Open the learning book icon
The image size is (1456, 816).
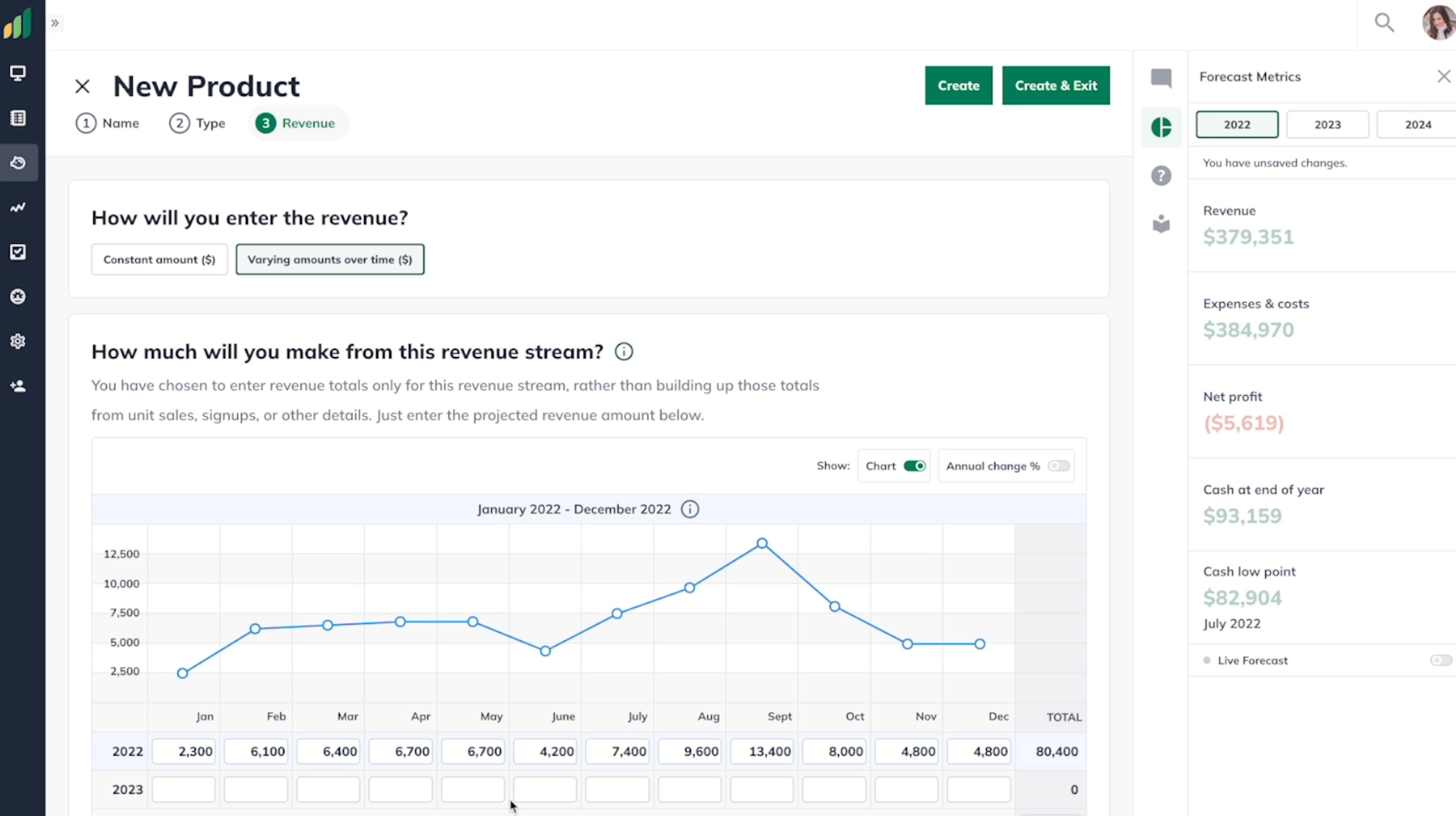(x=1162, y=224)
